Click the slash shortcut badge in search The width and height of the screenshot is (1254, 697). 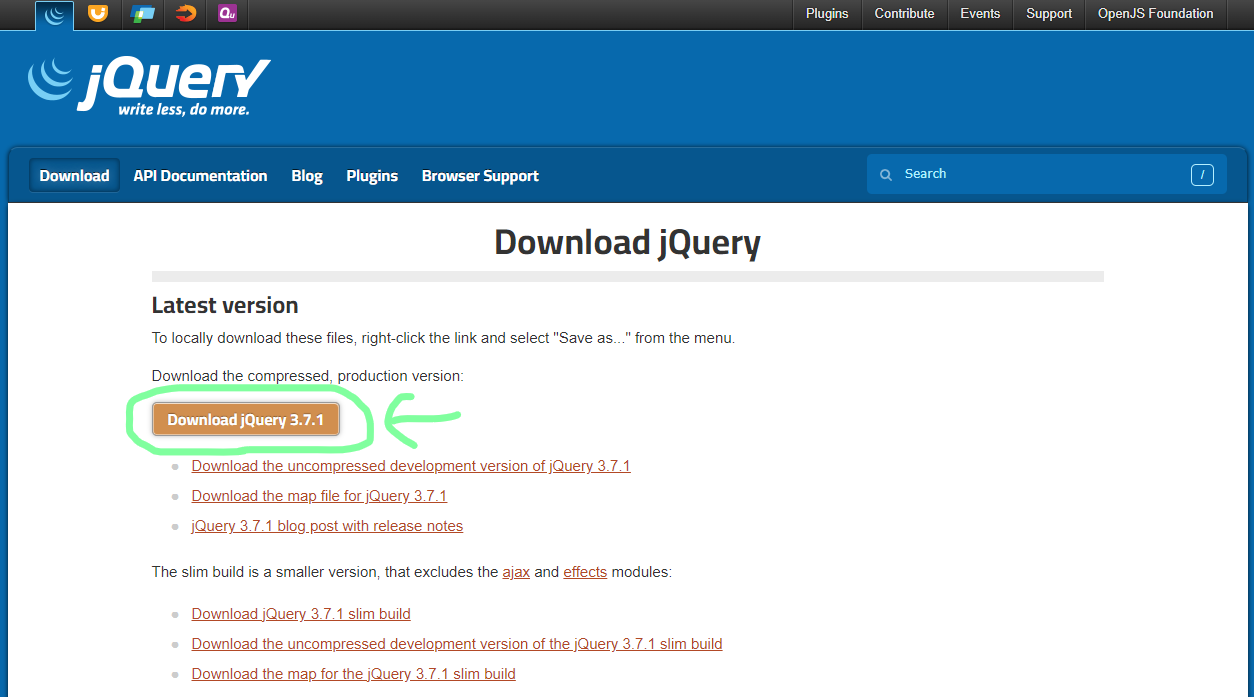1201,174
